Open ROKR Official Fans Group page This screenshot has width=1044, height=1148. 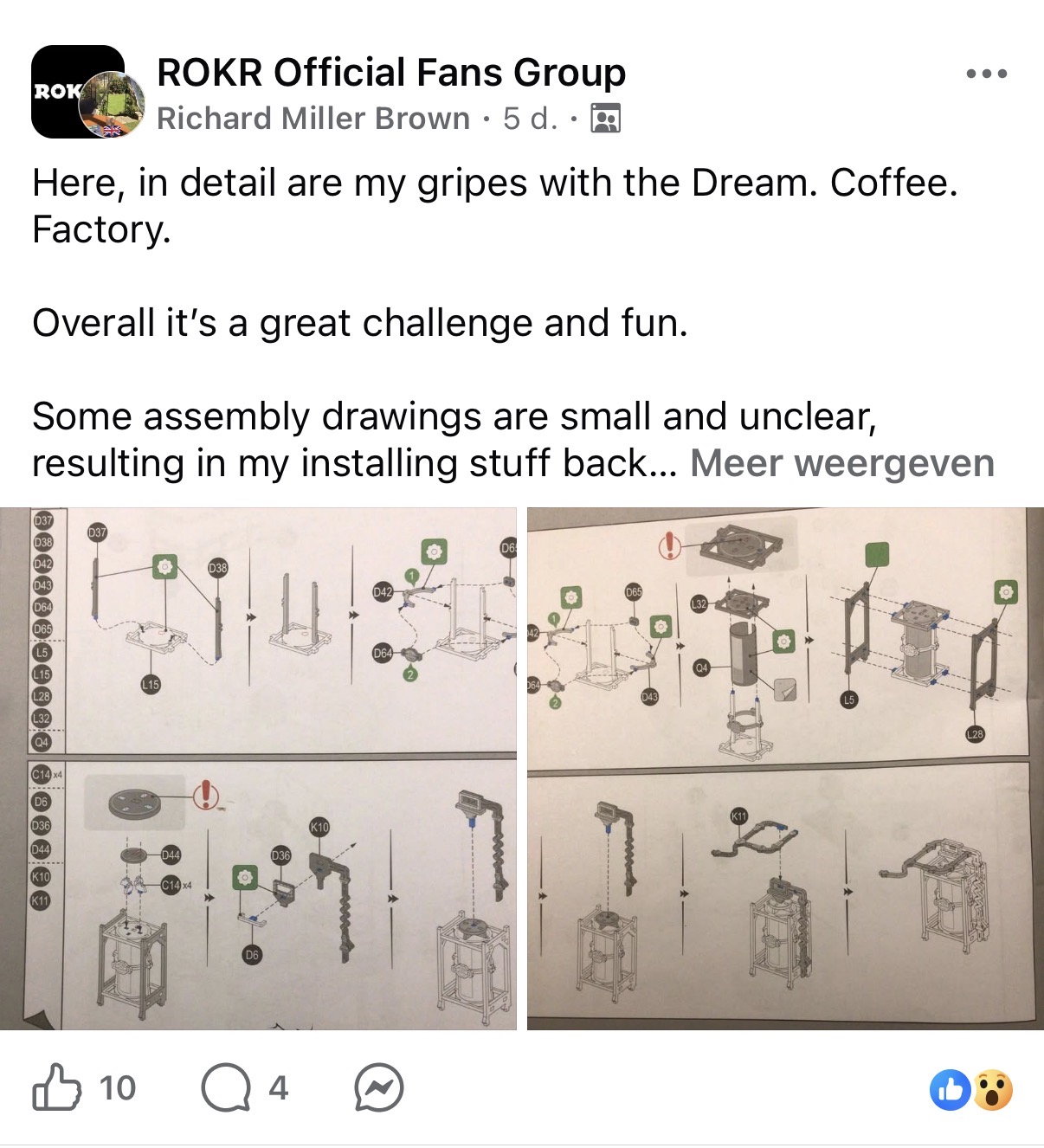391,72
